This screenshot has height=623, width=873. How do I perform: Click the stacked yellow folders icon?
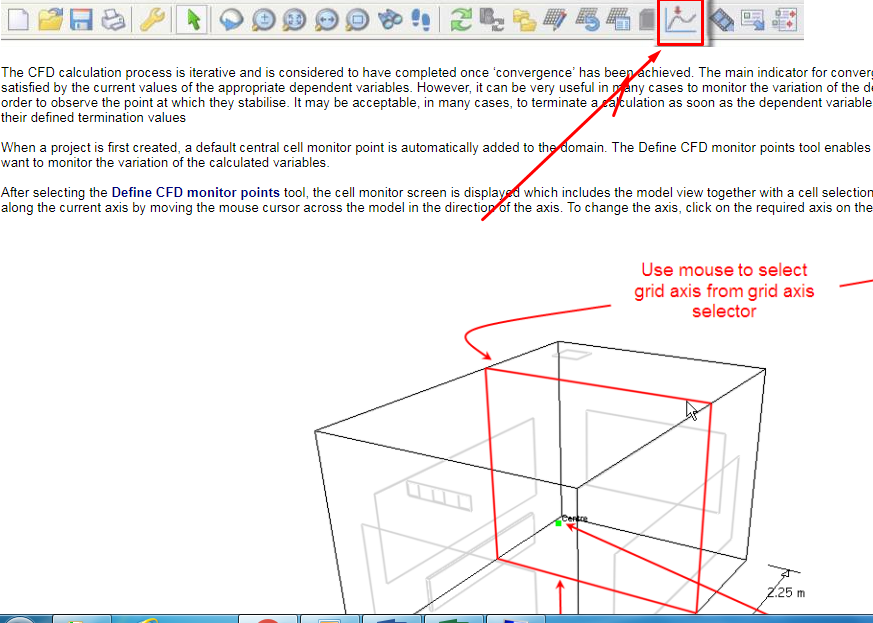(x=524, y=20)
